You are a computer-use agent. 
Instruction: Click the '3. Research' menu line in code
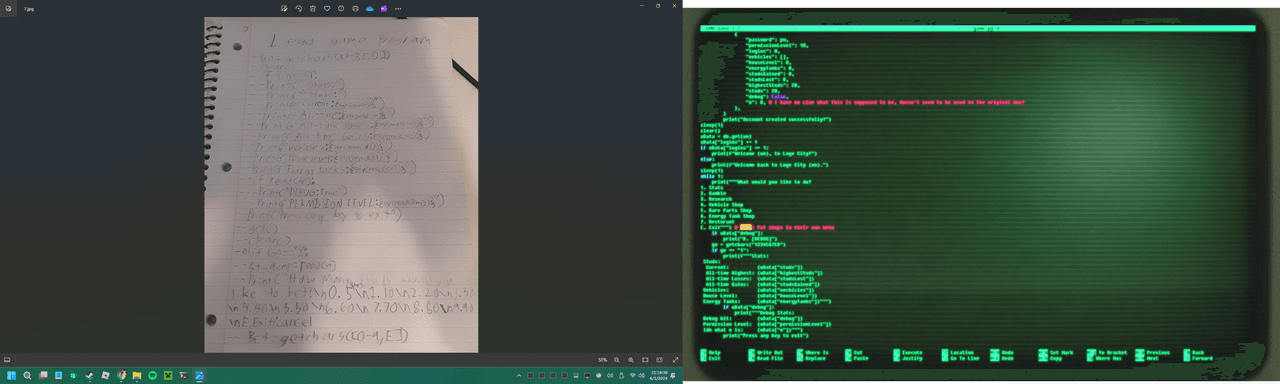717,199
